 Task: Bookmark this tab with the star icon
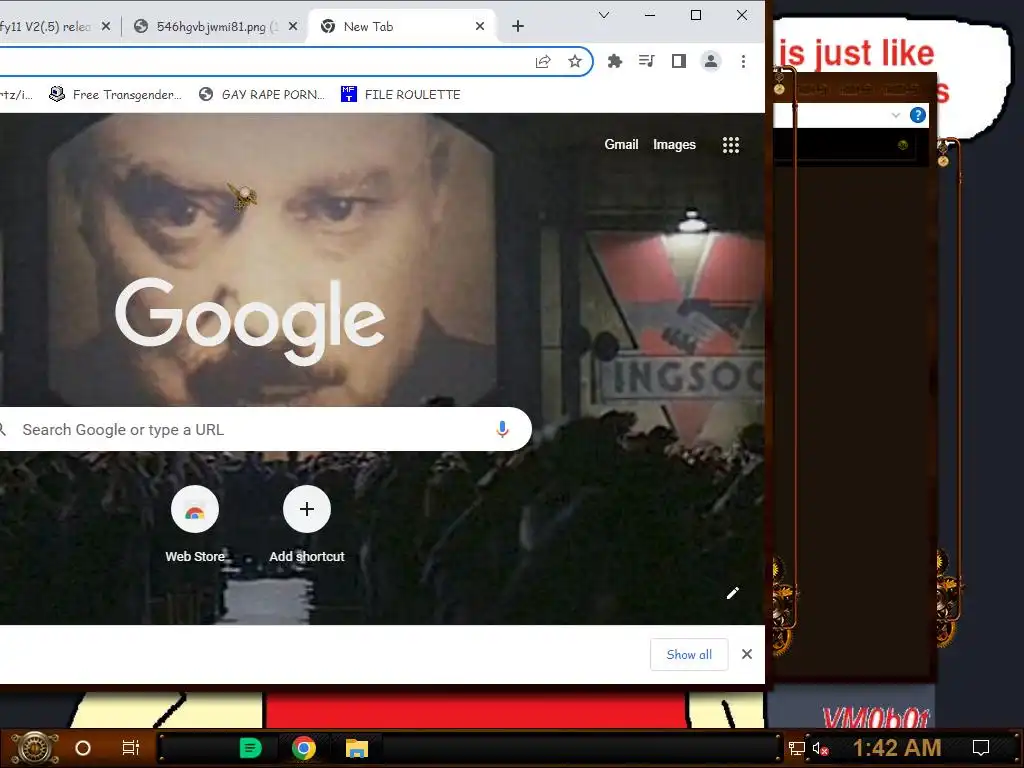point(575,61)
